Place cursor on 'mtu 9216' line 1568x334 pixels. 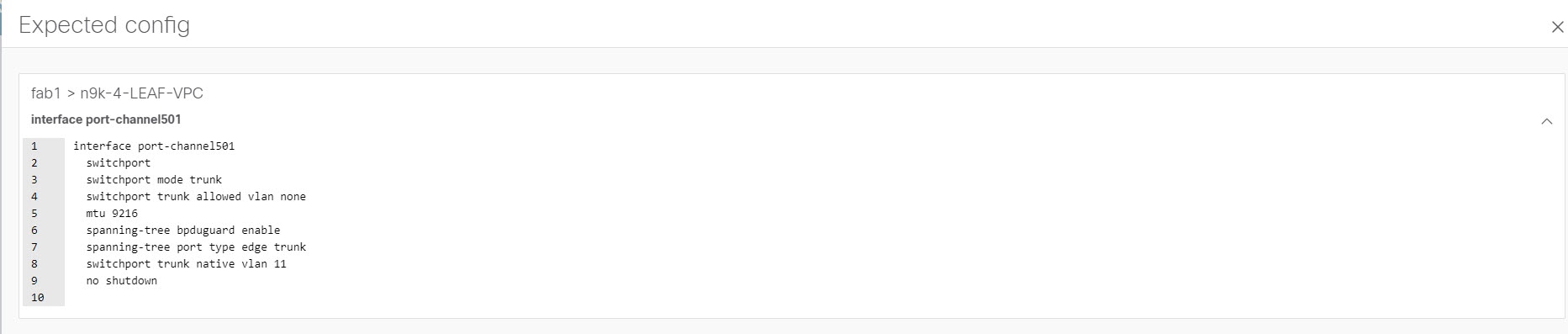(112, 214)
